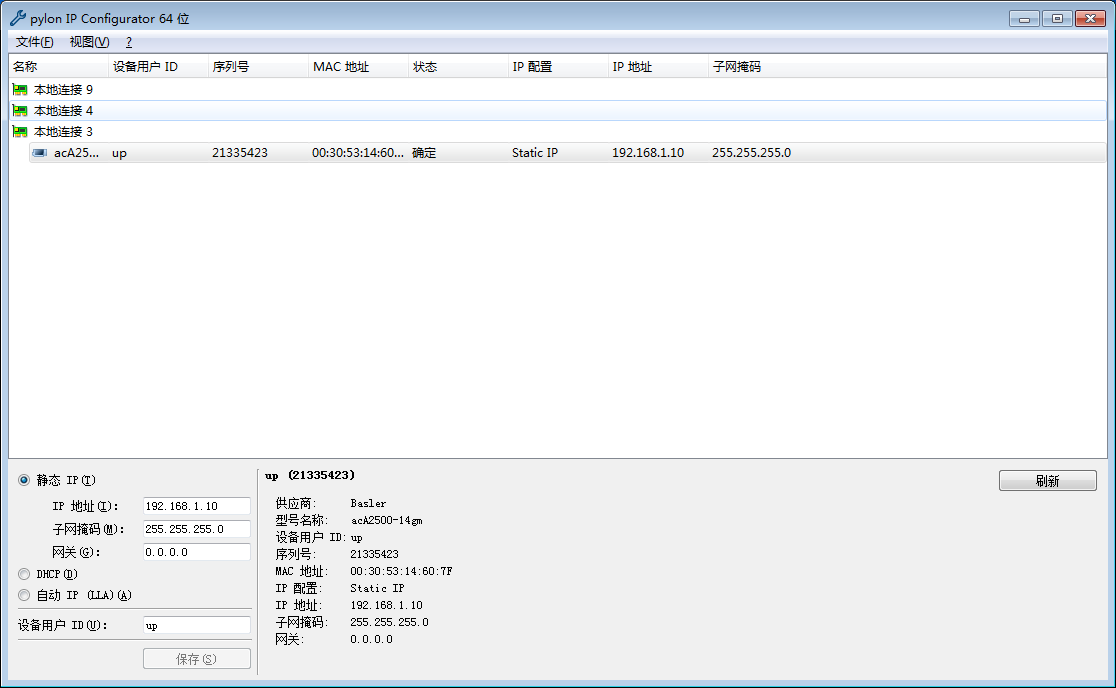1116x688 pixels.
Task: Click the IP 地址 input field
Action: [x=196, y=506]
